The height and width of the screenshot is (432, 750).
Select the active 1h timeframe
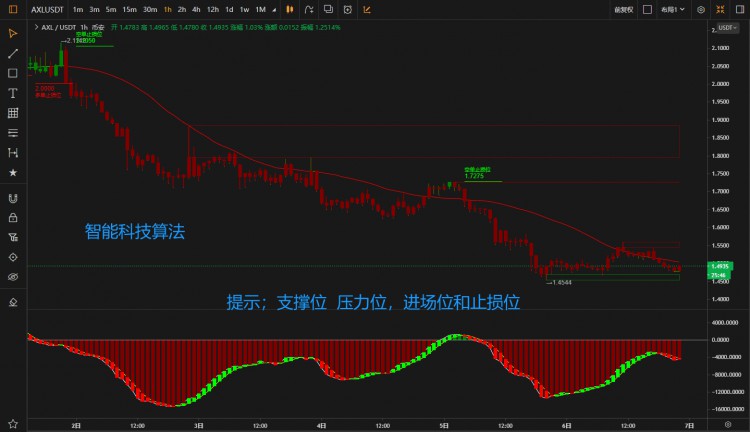tap(168, 10)
